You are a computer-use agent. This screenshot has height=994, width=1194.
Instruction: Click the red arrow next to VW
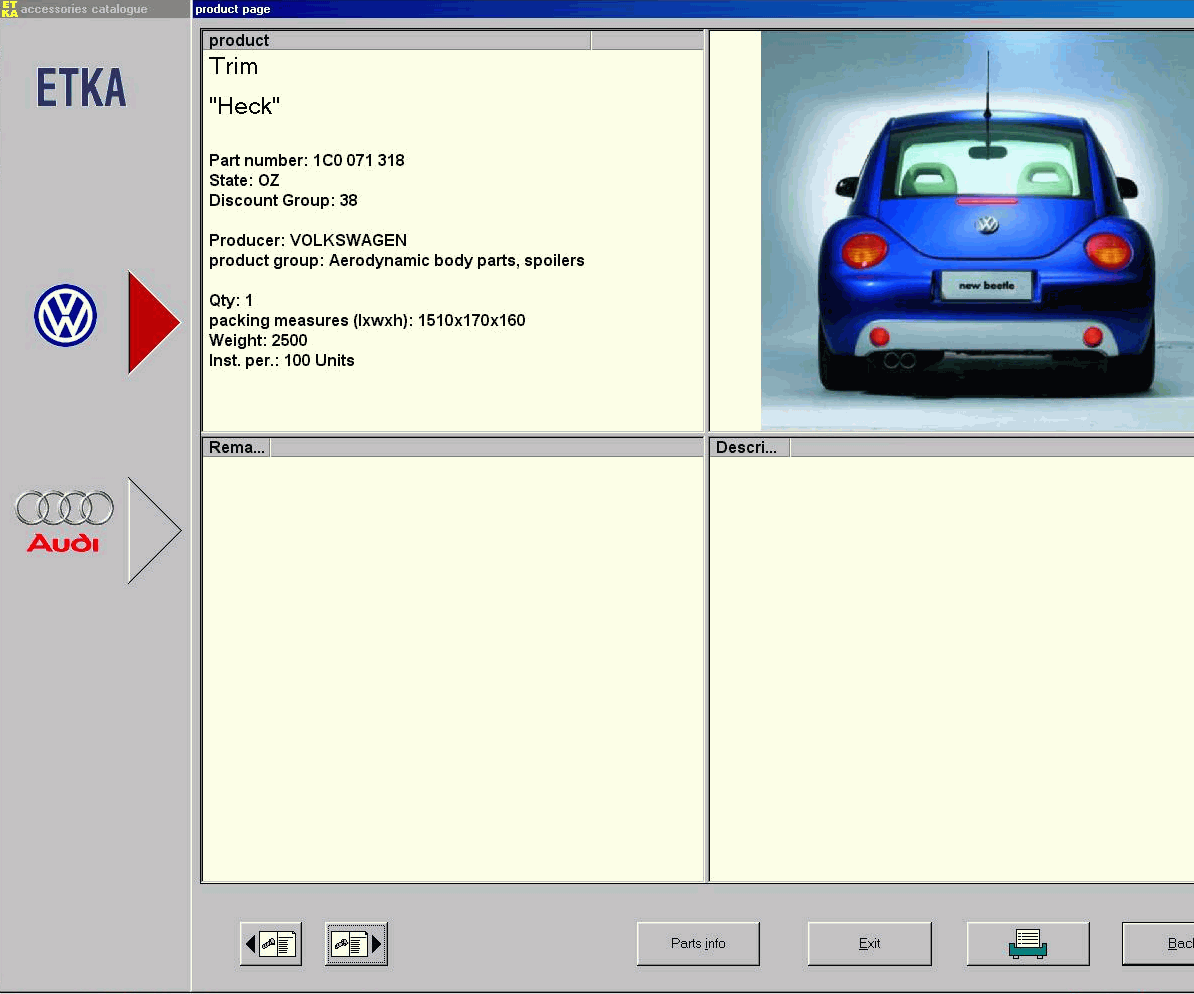pos(154,322)
